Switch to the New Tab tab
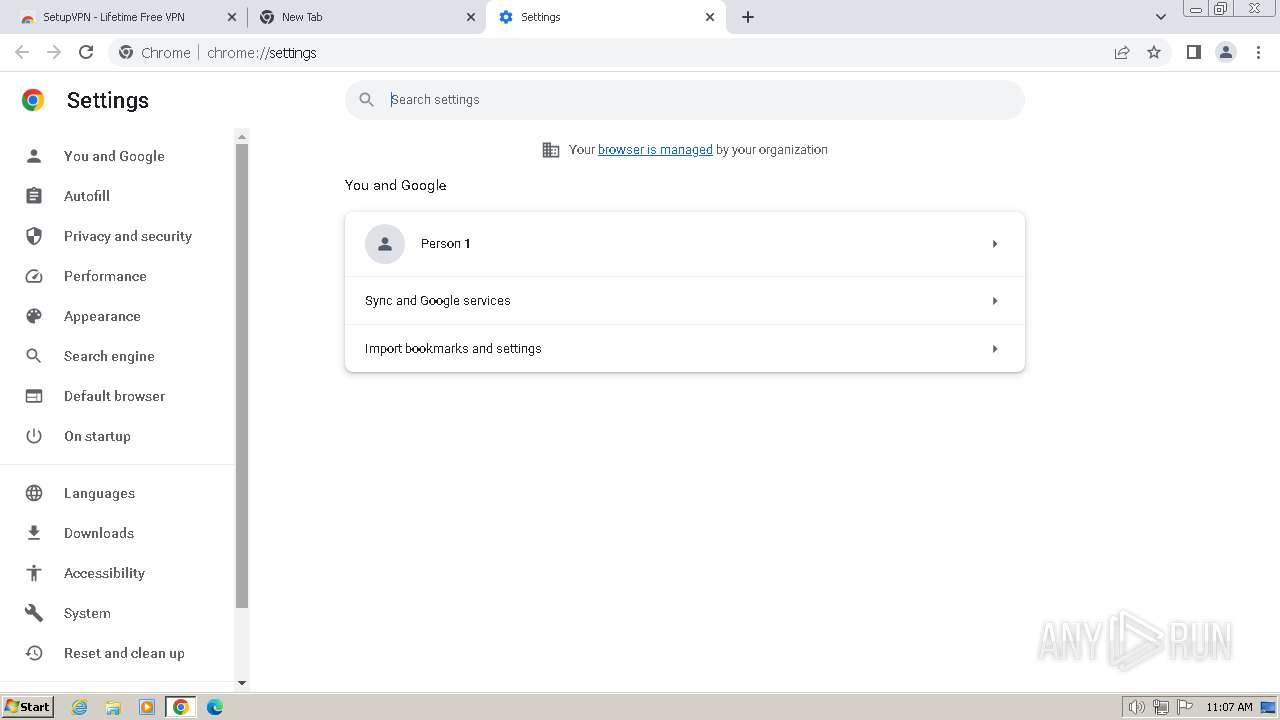This screenshot has height=720, width=1280. click(x=367, y=17)
